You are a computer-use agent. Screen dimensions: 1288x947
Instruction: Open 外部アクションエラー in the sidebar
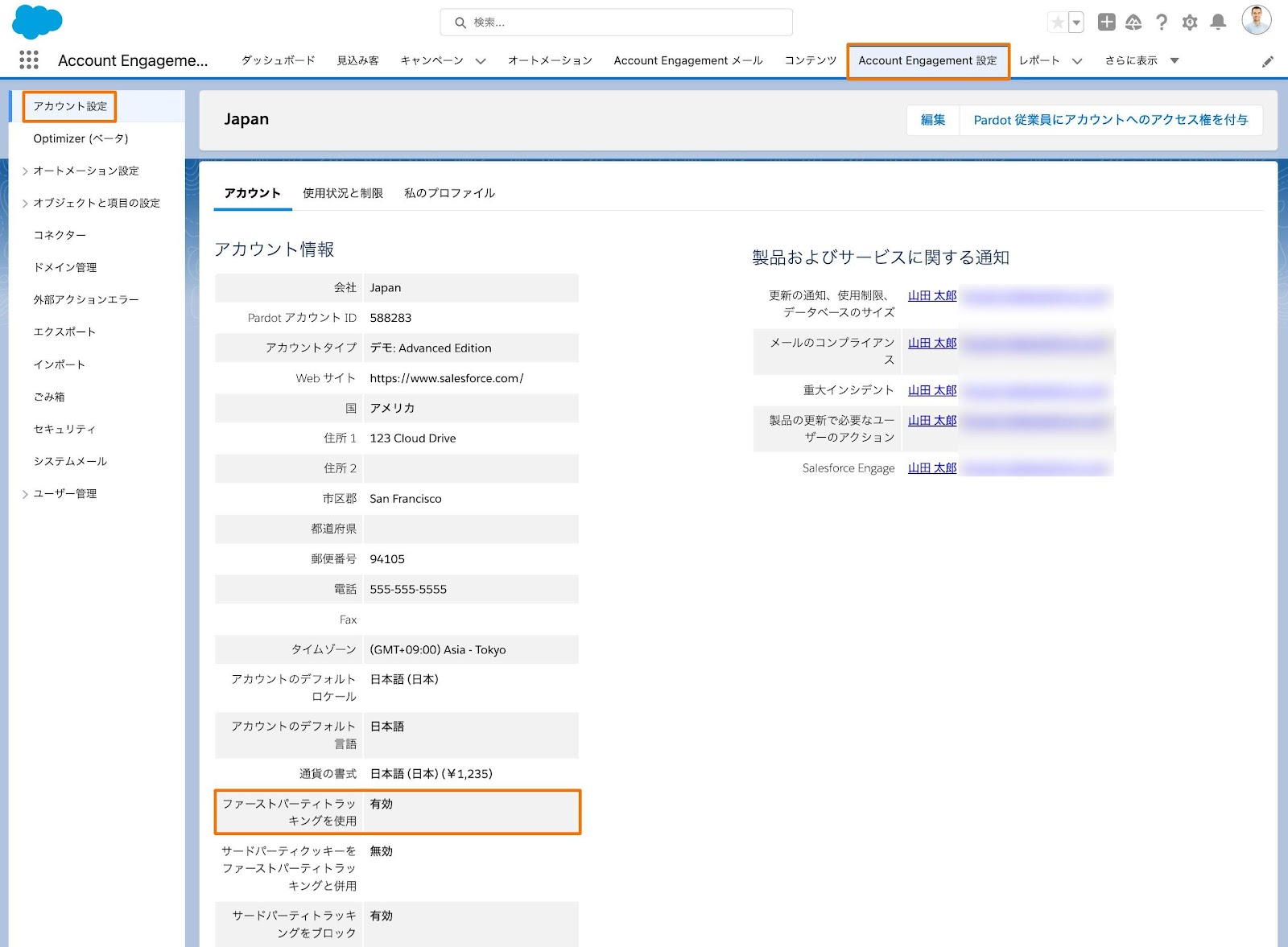[x=86, y=299]
